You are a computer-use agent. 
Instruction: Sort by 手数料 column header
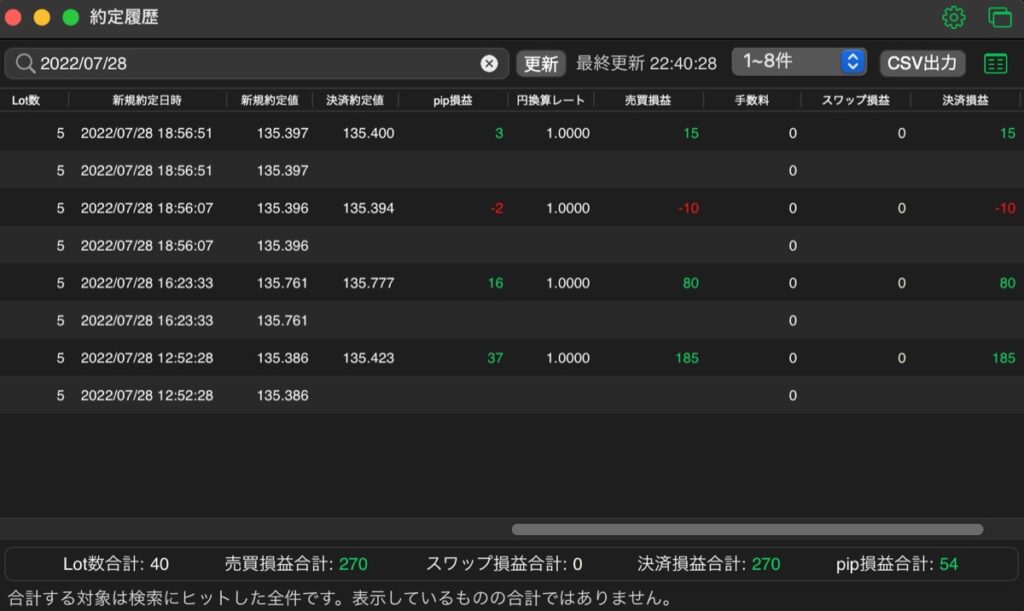751,100
